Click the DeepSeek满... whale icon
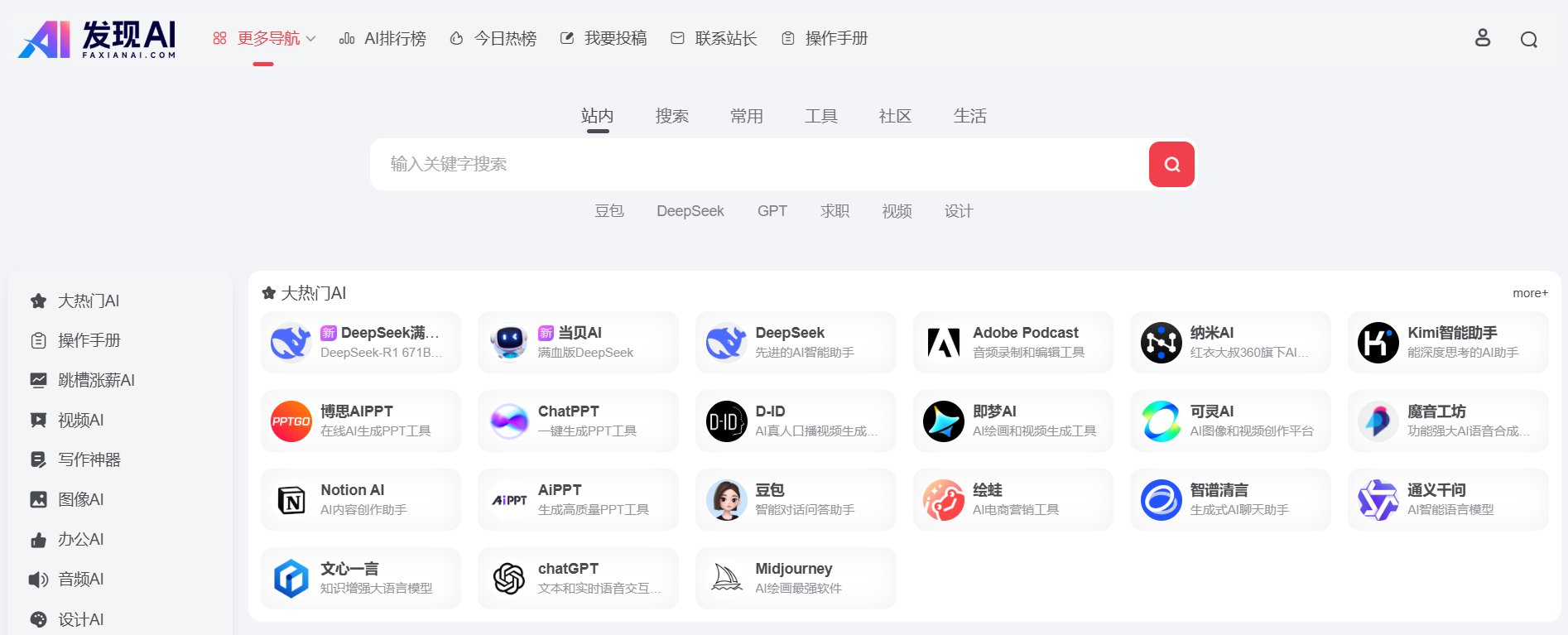 click(291, 342)
